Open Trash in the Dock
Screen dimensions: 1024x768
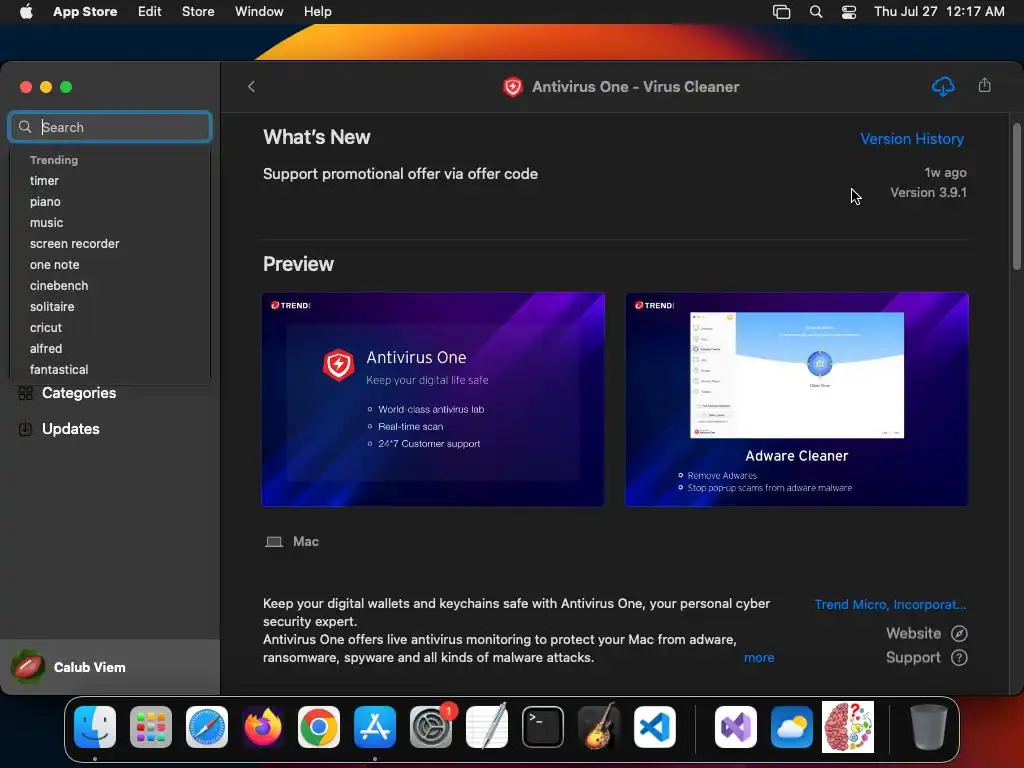coord(929,727)
